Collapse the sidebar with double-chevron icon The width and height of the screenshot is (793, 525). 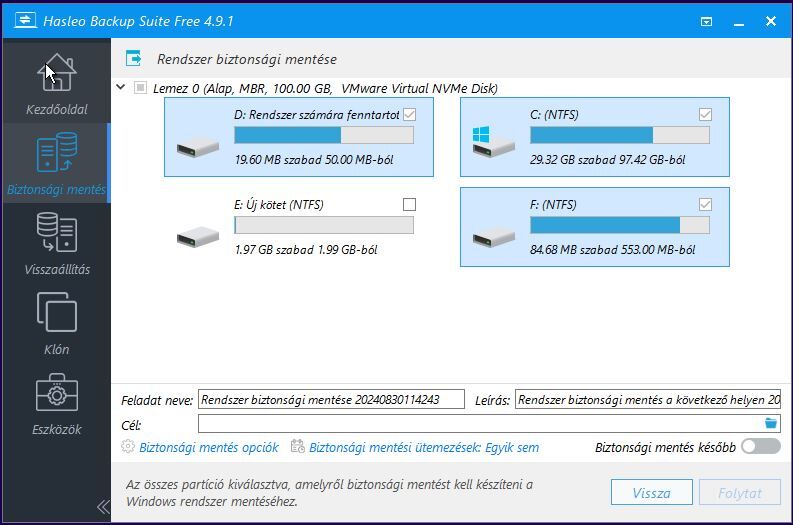pos(103,507)
